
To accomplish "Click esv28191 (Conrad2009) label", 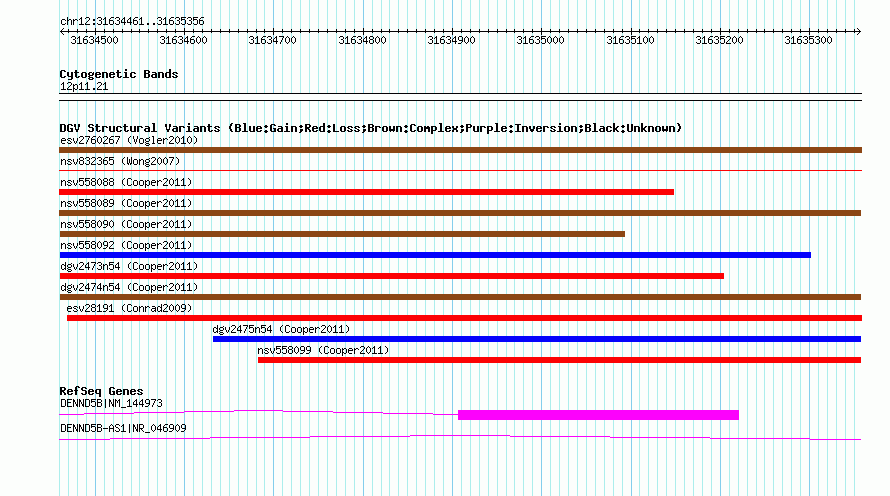I will point(129,308).
